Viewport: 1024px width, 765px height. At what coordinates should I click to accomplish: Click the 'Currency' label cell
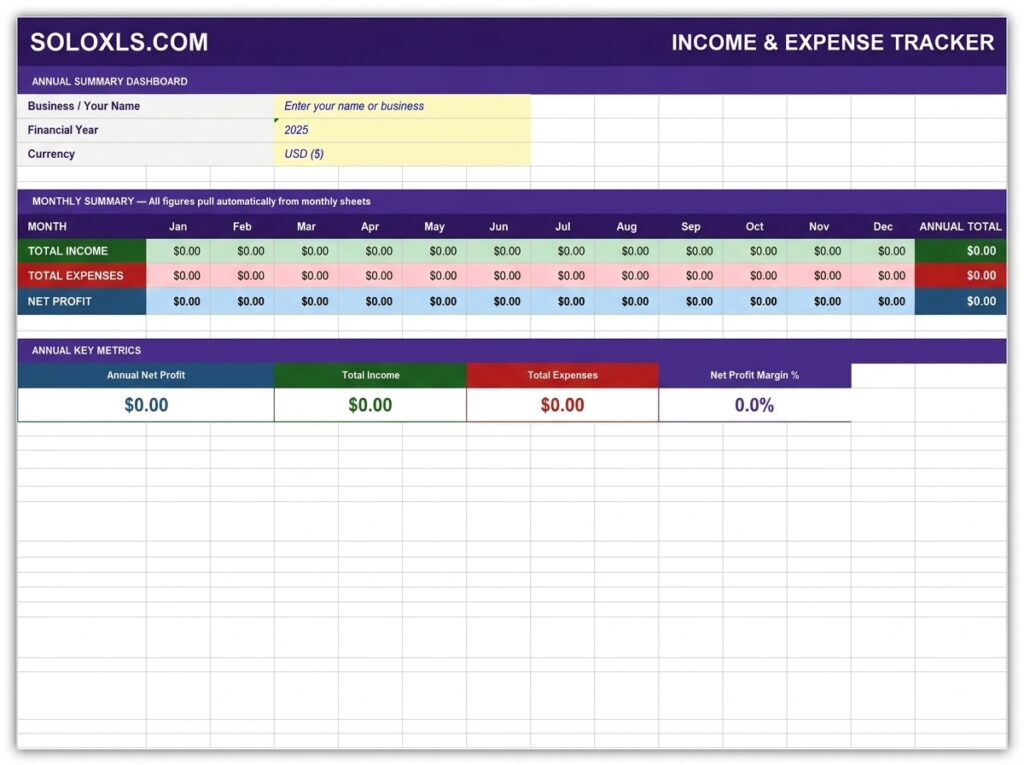pyautogui.click(x=146, y=154)
